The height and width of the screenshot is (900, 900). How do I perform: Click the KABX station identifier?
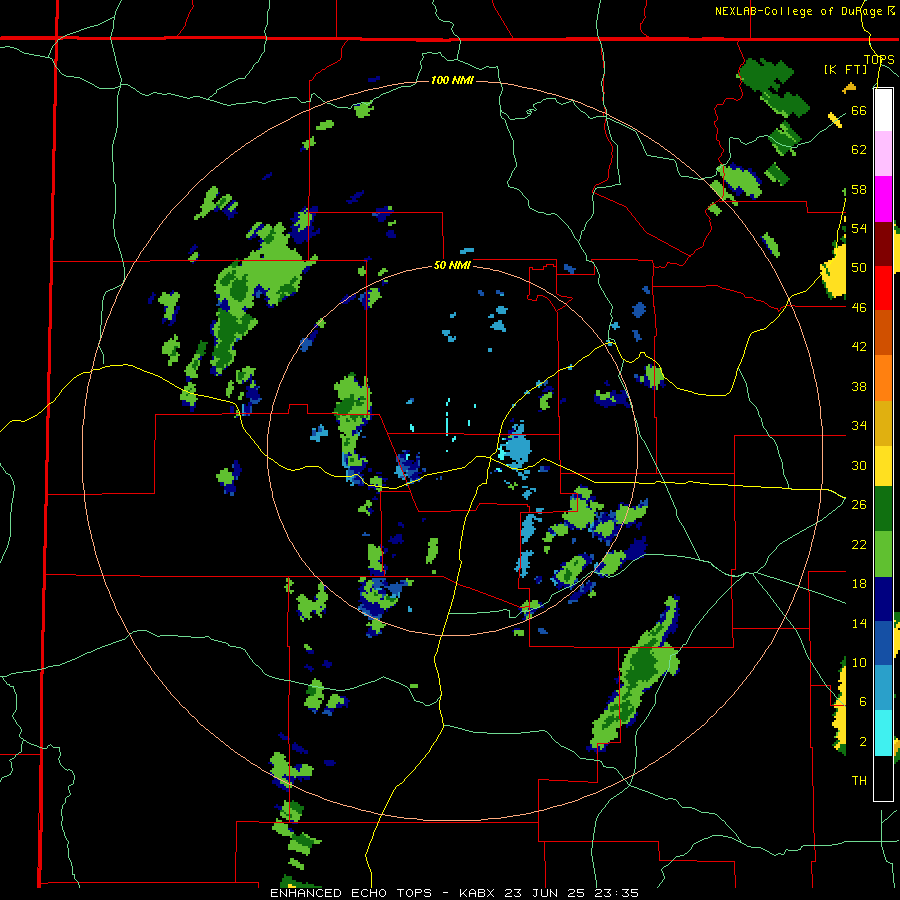[x=479, y=893]
